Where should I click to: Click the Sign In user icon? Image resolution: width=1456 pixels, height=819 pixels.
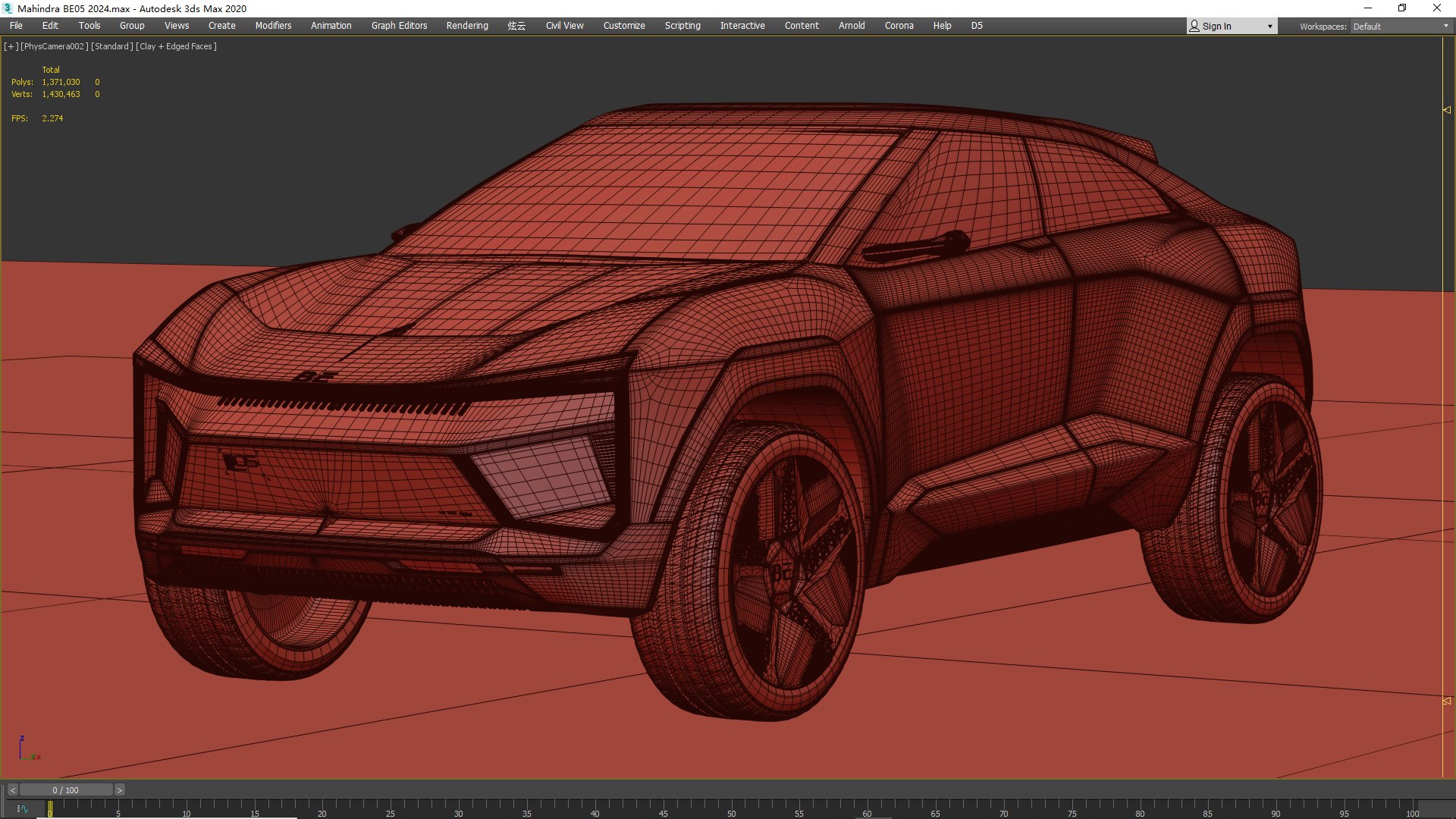pos(1194,26)
